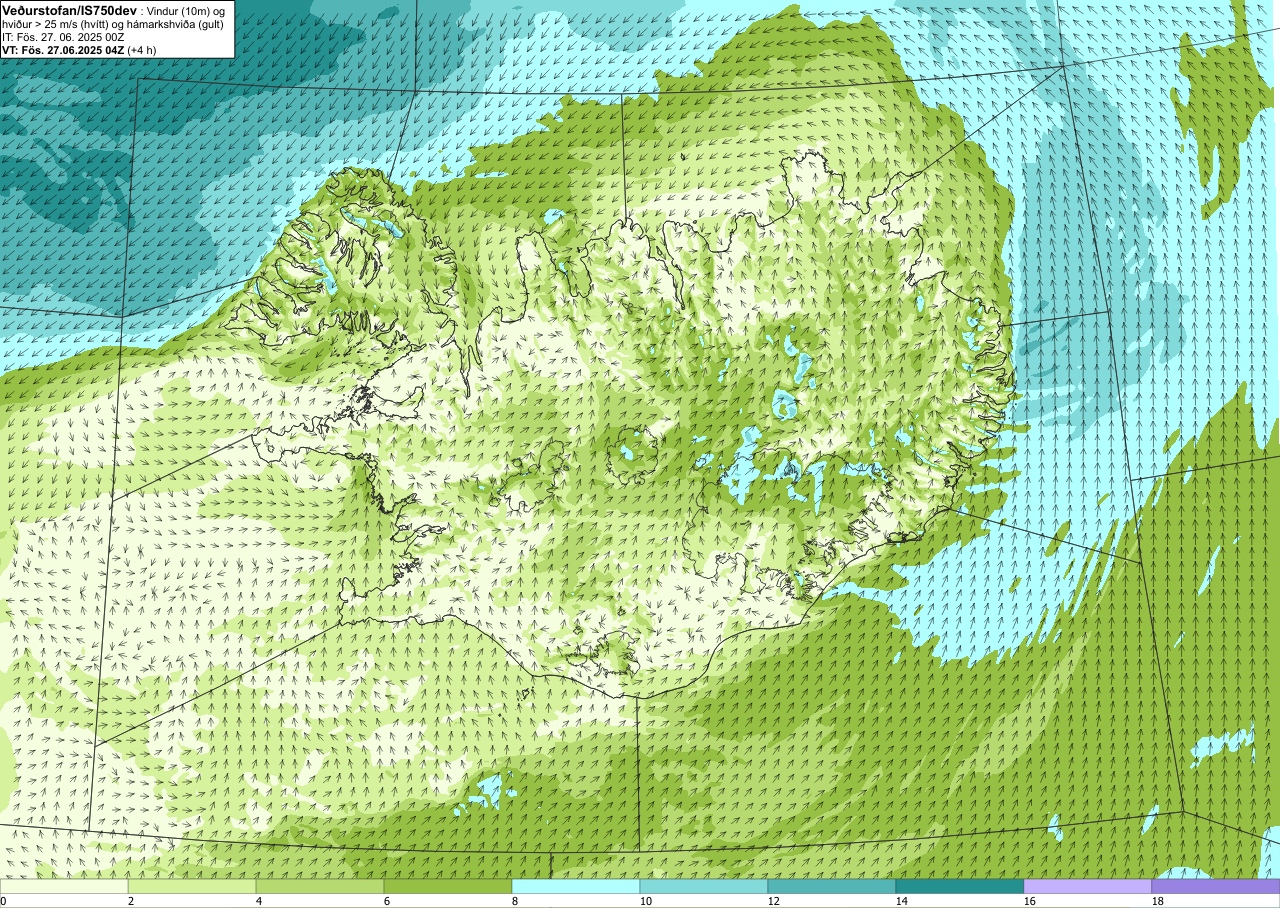Click the legend scale label '6'
The image size is (1280, 908).
tap(387, 901)
